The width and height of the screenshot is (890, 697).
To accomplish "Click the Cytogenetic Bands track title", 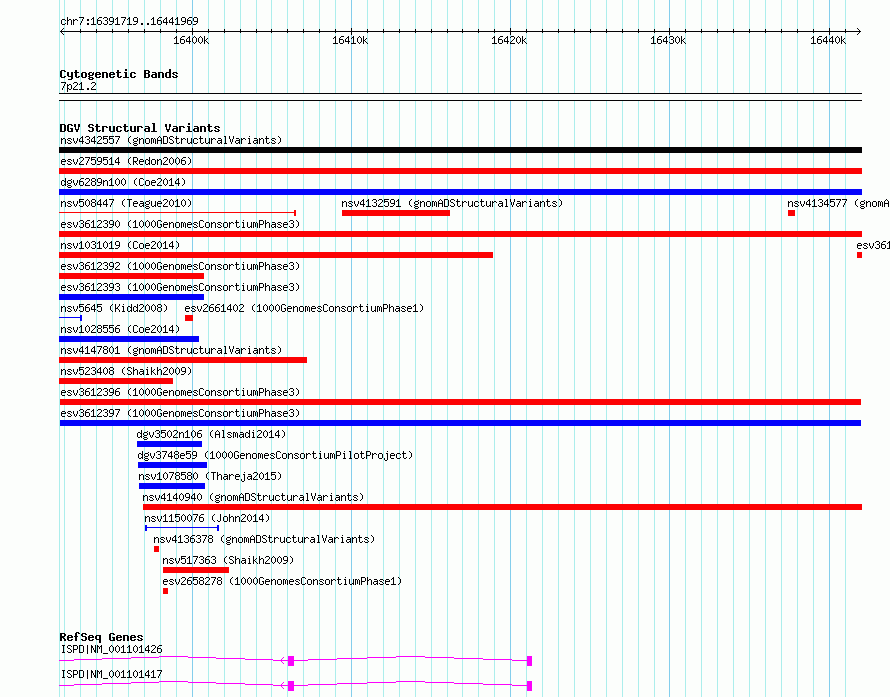I will (x=119, y=74).
